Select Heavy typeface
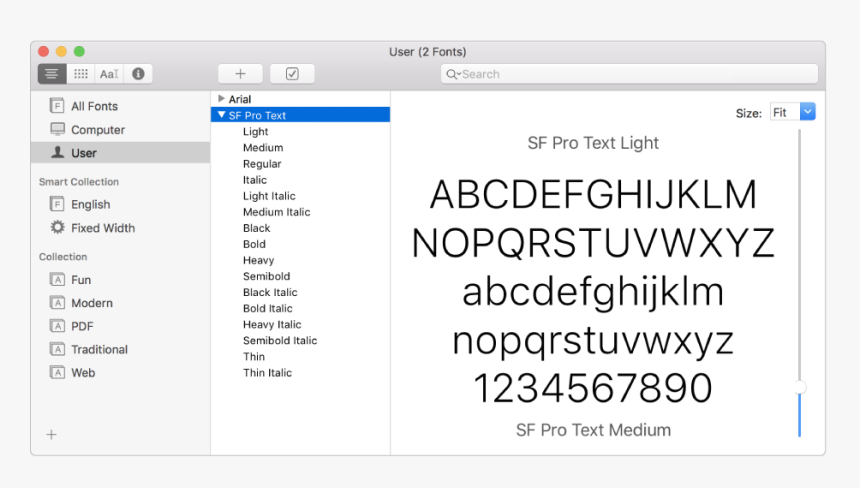This screenshot has height=488, width=860. 258,260
